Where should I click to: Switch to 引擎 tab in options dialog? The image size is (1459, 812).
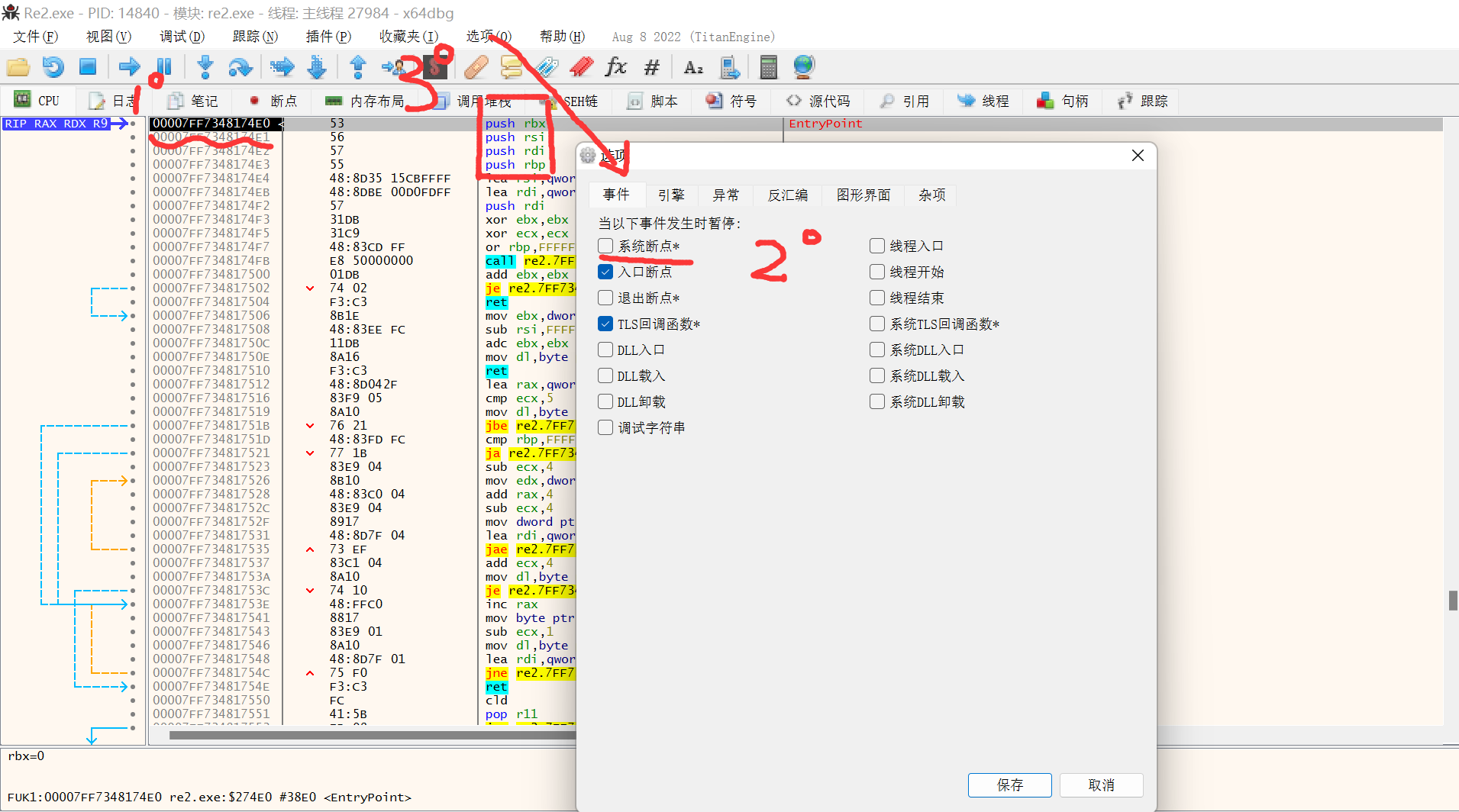[671, 195]
